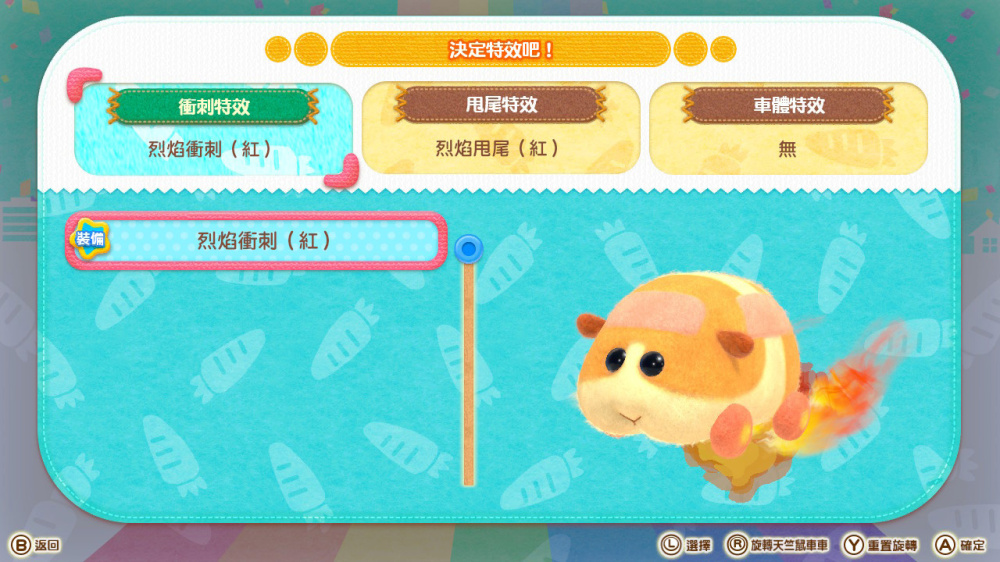Viewport: 1000px width, 562px height.
Task: Select the 衝刺特效 tab
Action: click(214, 129)
